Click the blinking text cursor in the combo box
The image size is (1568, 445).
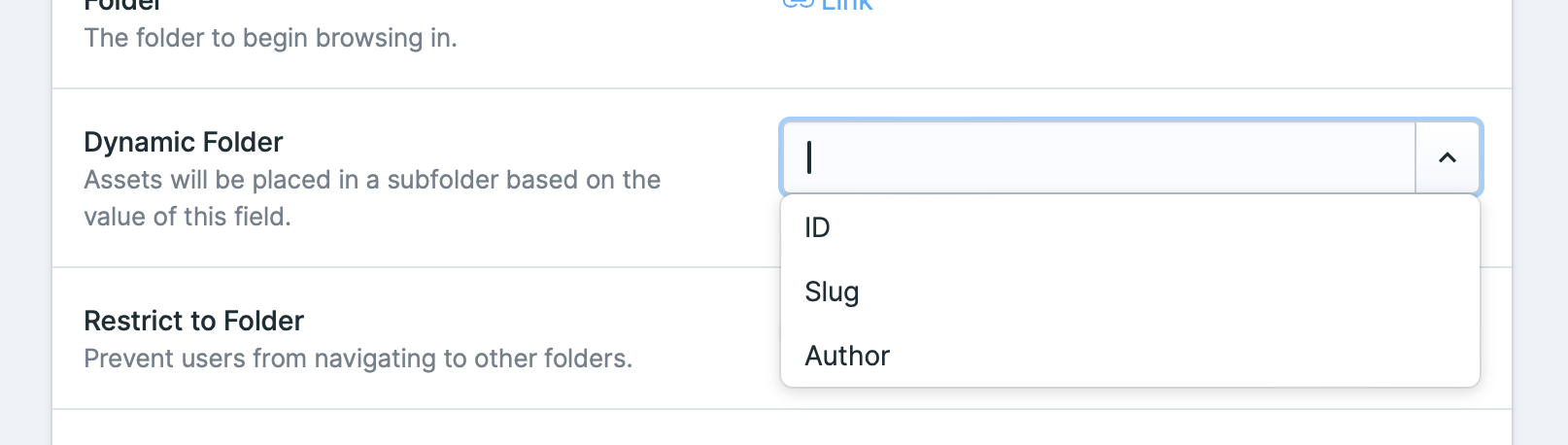809,157
